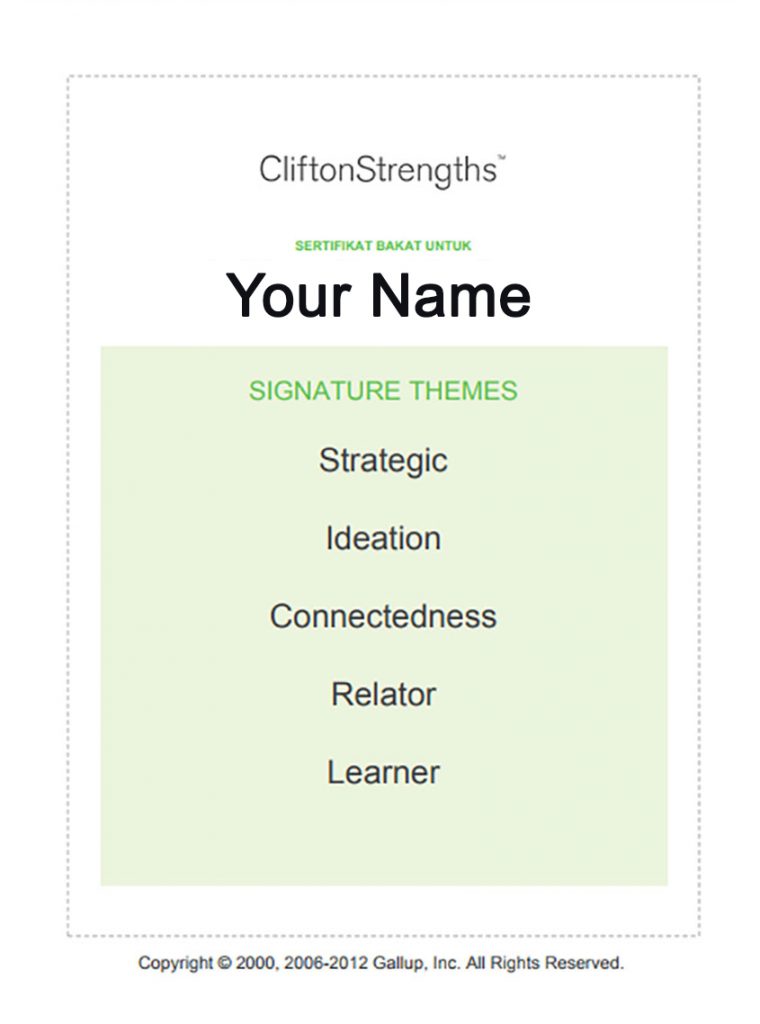This screenshot has height=1024, width=760.
Task: Click the word "Your" in the name
Action: tap(290, 295)
